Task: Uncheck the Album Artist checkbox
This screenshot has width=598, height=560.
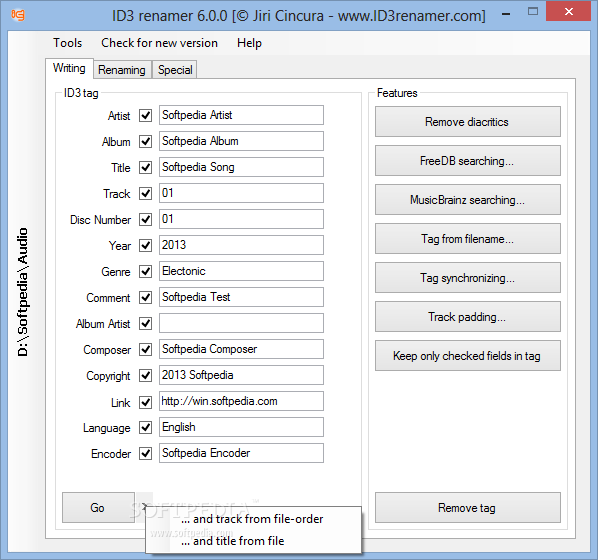Action: pyautogui.click(x=145, y=323)
